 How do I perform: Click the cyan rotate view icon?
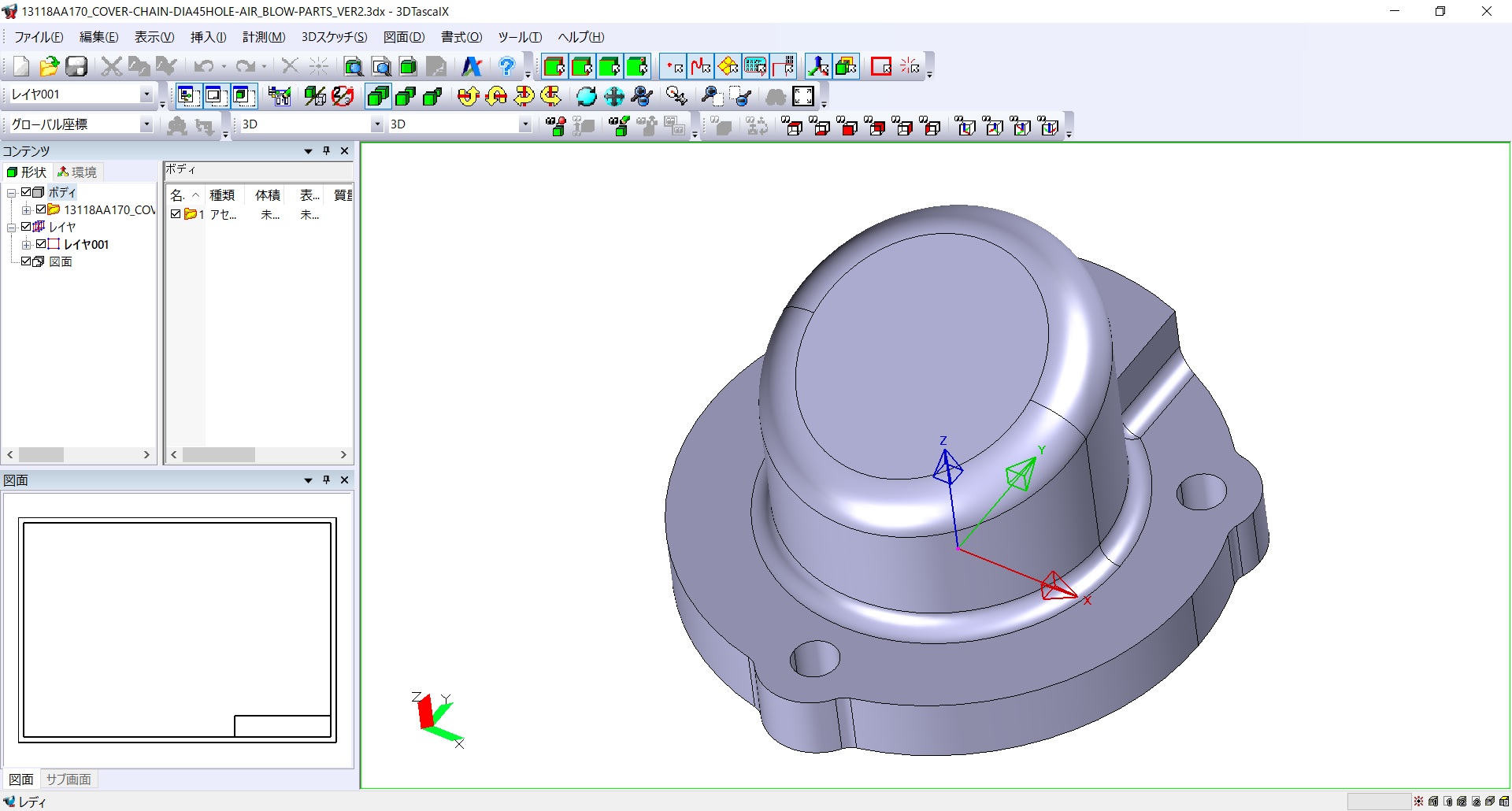[x=587, y=96]
